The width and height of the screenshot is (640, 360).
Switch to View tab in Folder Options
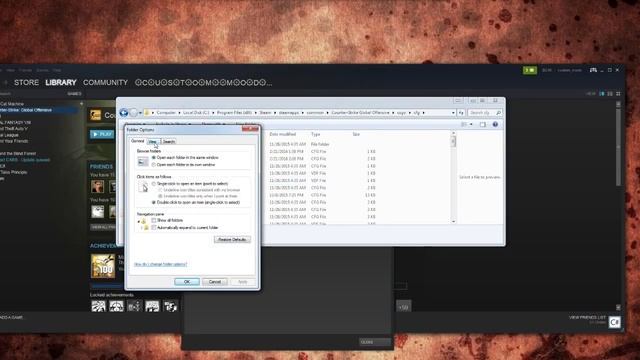coord(153,142)
